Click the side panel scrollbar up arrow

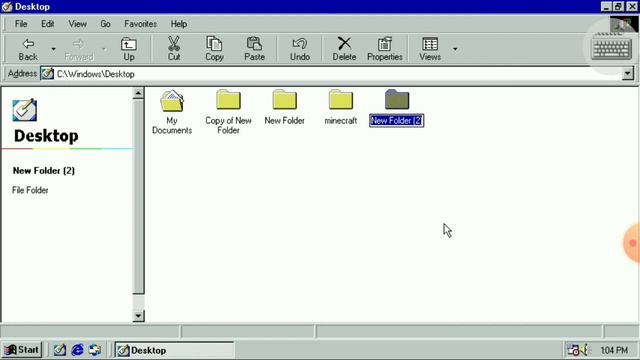138,94
